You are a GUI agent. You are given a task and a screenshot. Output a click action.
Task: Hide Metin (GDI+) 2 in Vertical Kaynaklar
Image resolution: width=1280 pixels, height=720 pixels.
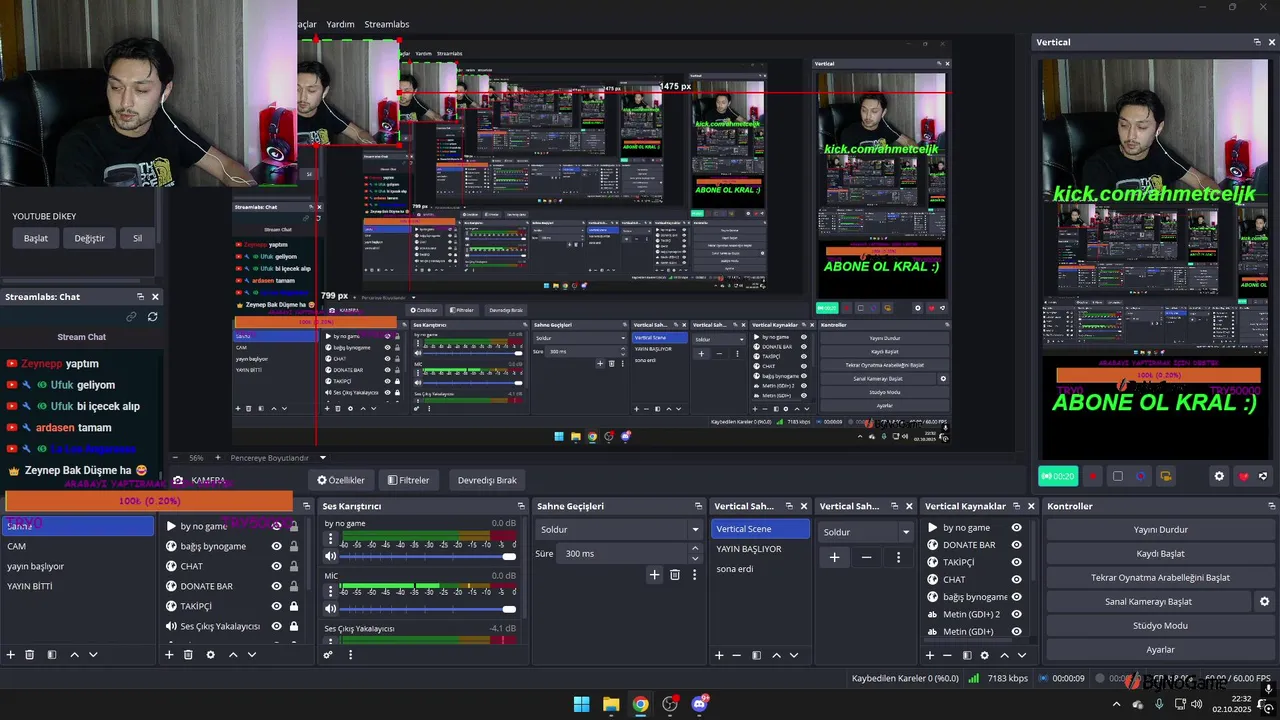(x=1016, y=614)
